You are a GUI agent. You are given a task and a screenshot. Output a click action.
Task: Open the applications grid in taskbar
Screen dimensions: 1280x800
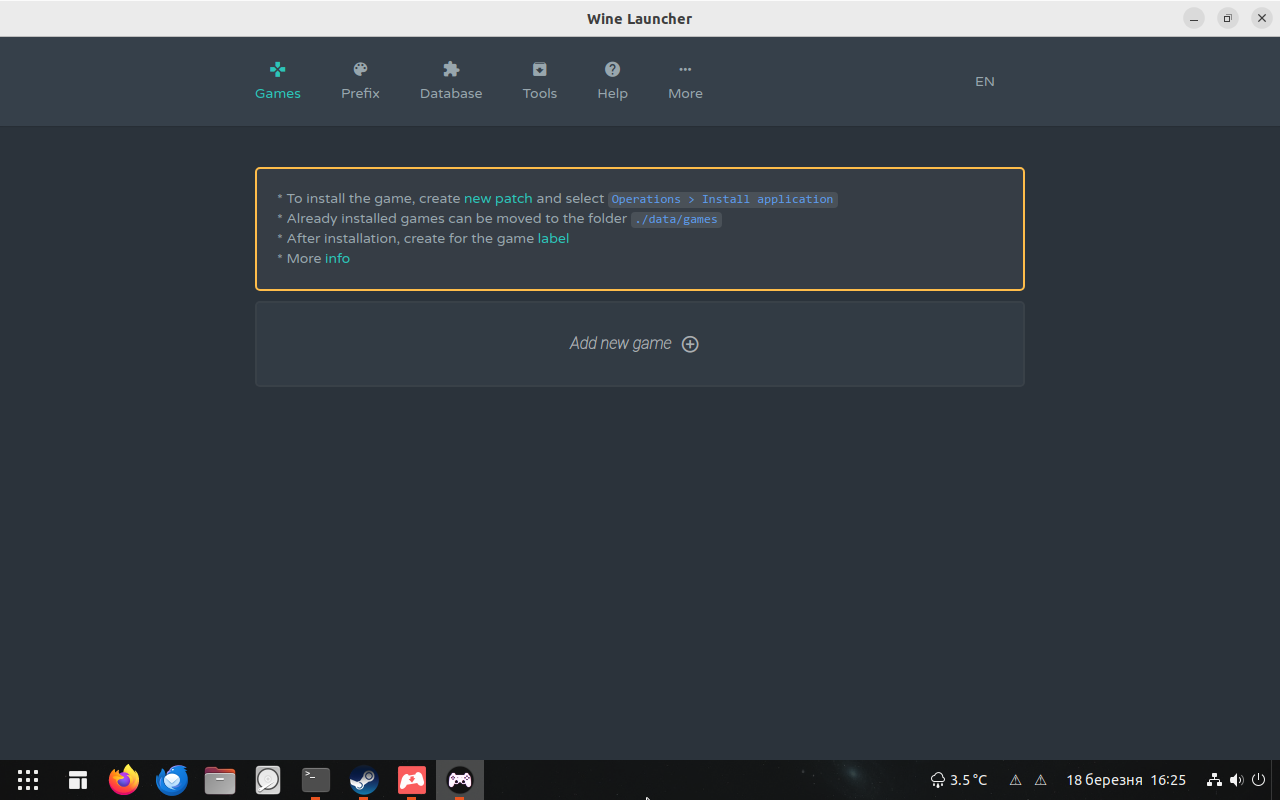pos(28,780)
